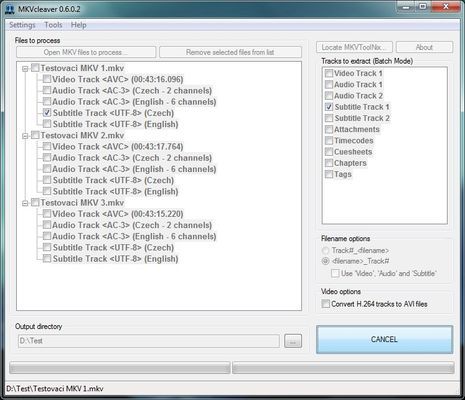
Task: Check the Testovaci MKV 2.mkv file checkbox
Action: (35, 135)
